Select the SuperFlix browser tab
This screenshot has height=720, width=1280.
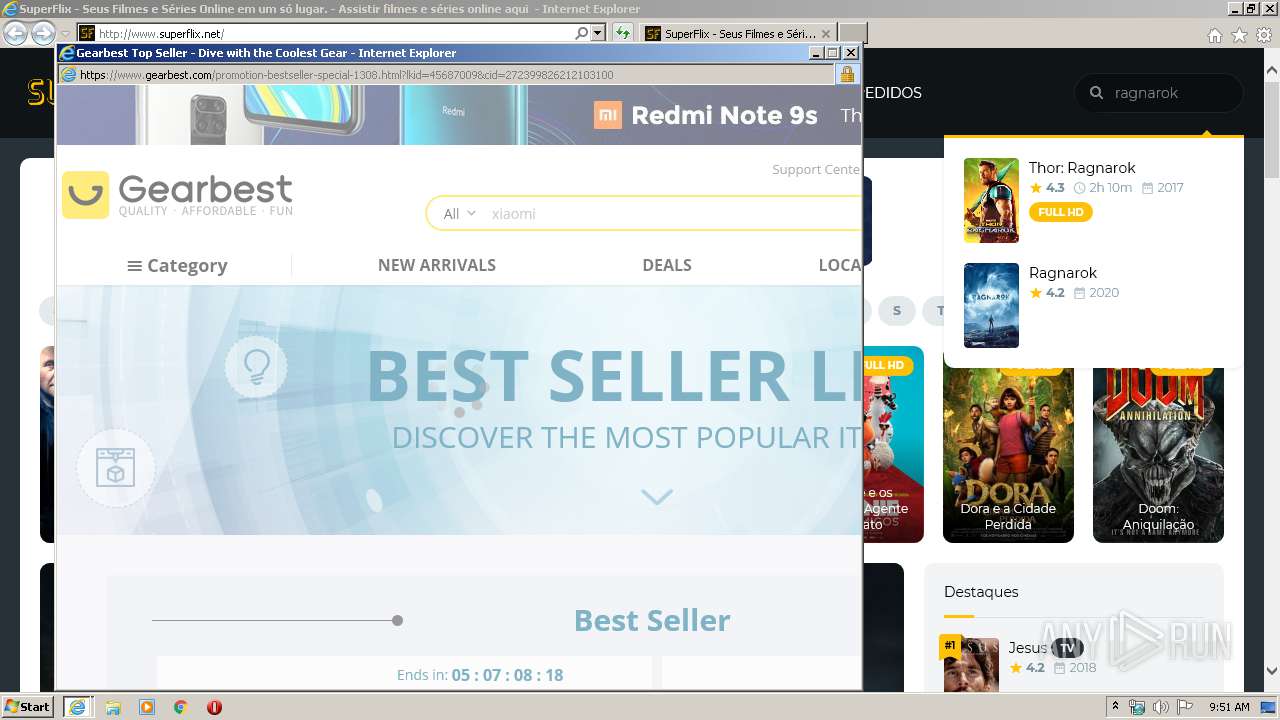[x=738, y=33]
